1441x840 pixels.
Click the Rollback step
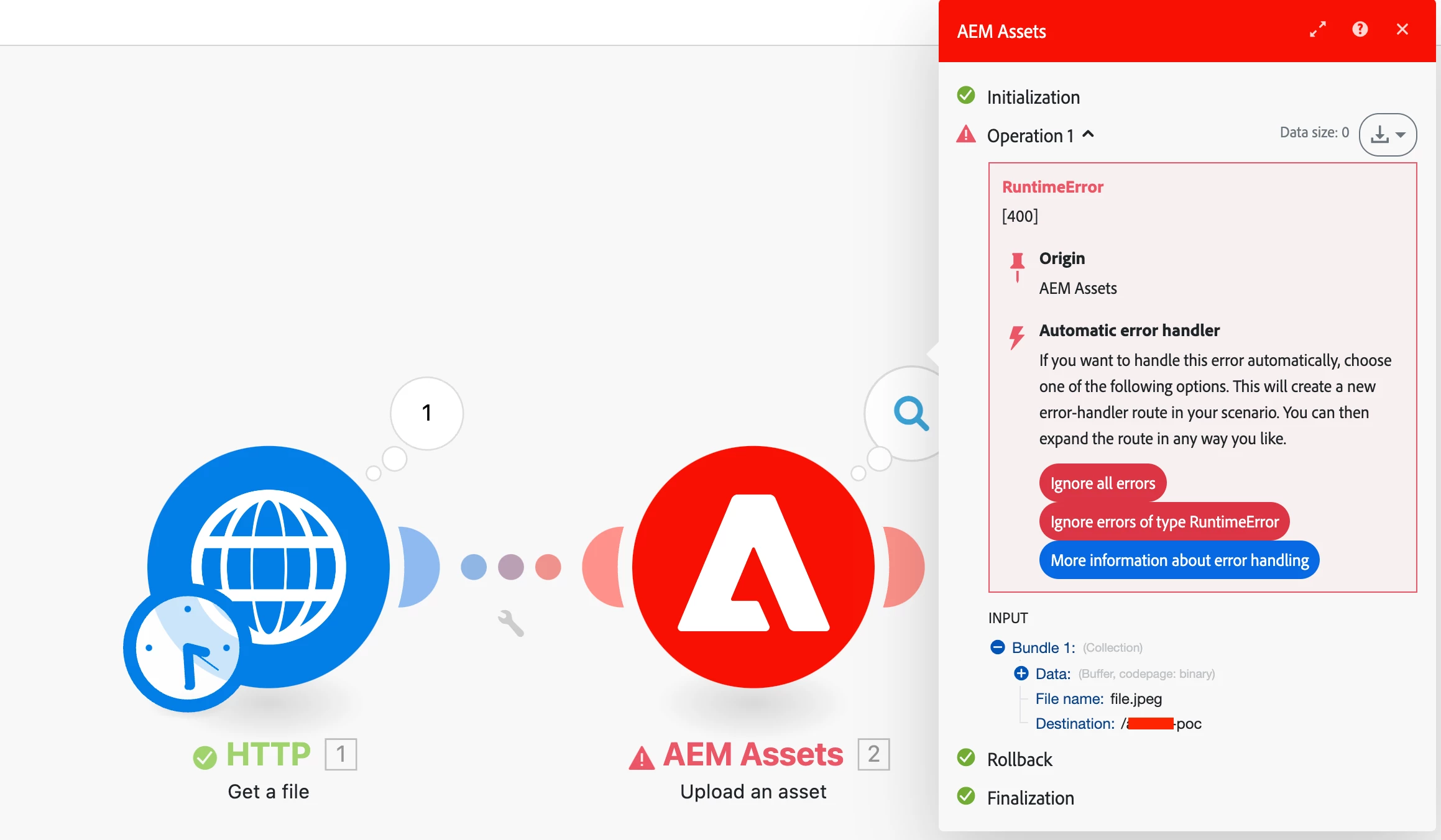click(1019, 759)
